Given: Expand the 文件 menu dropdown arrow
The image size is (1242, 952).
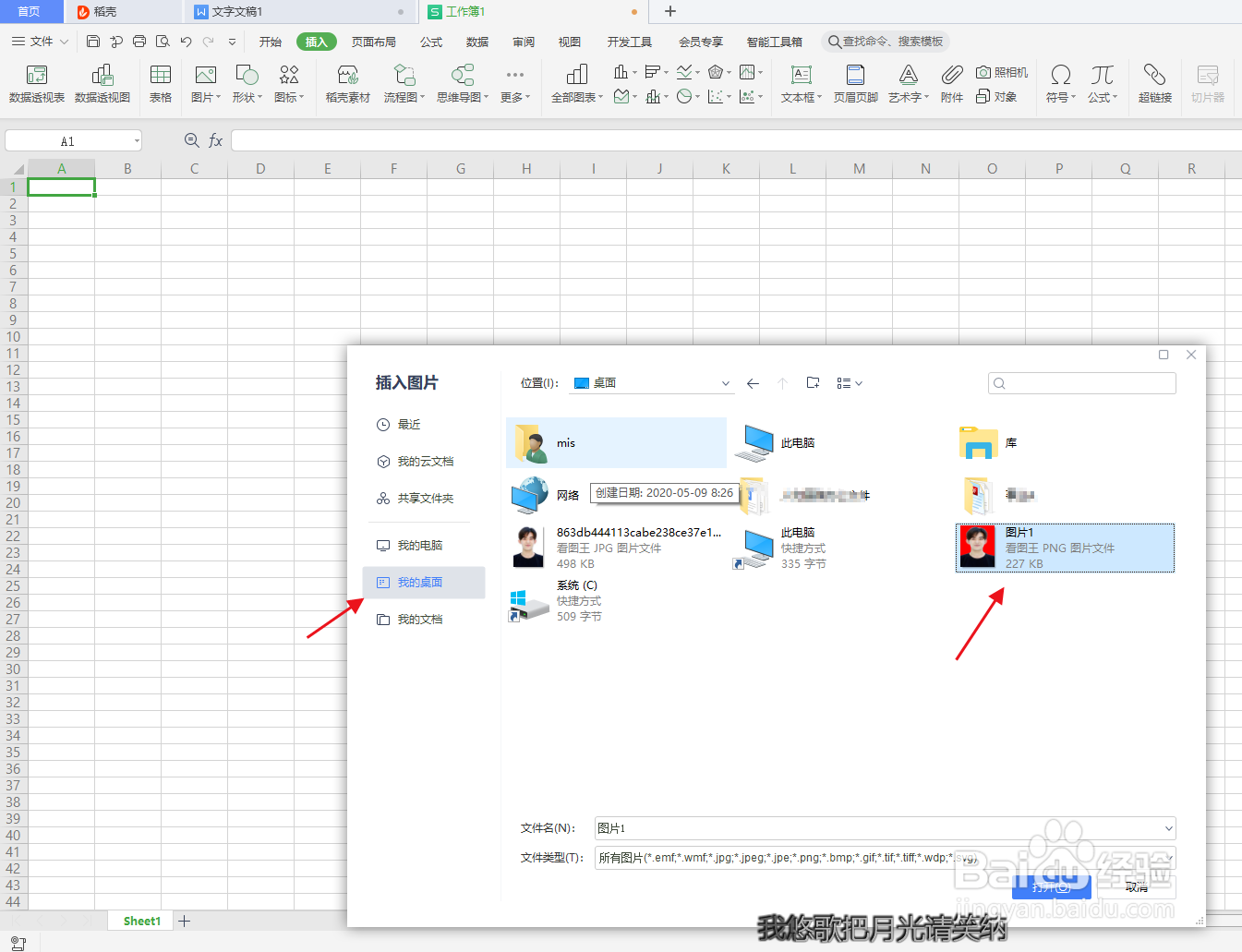Looking at the screenshot, I should pyautogui.click(x=65, y=42).
